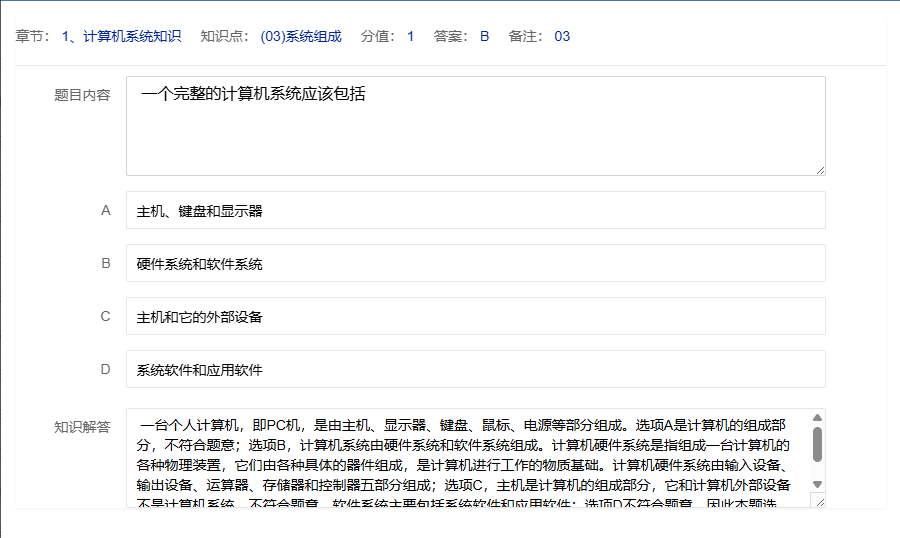Focus the 知识解答 explanation text area
This screenshot has width=900, height=538.
point(465,458)
